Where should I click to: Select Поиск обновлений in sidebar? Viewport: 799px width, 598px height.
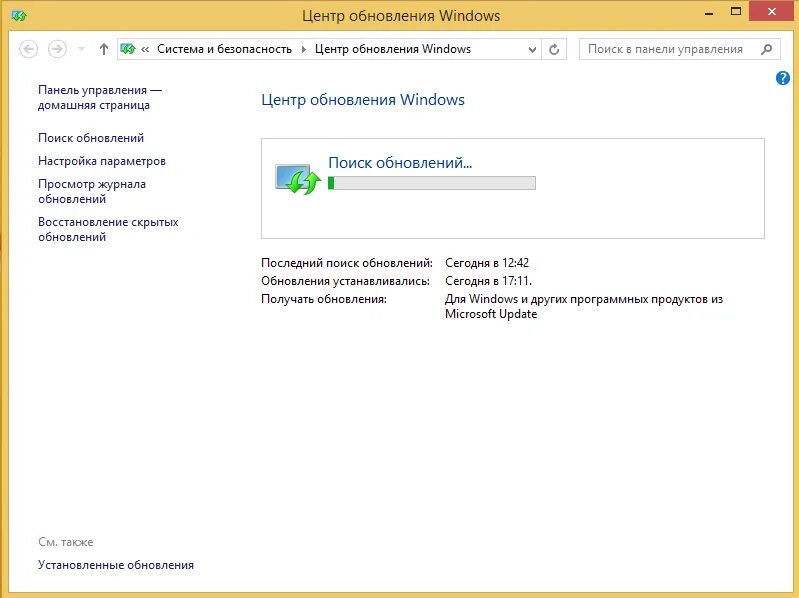pos(91,138)
